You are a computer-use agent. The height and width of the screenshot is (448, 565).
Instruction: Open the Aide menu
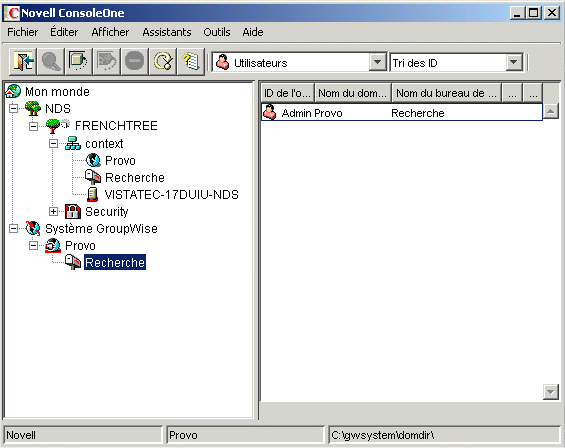click(x=253, y=32)
